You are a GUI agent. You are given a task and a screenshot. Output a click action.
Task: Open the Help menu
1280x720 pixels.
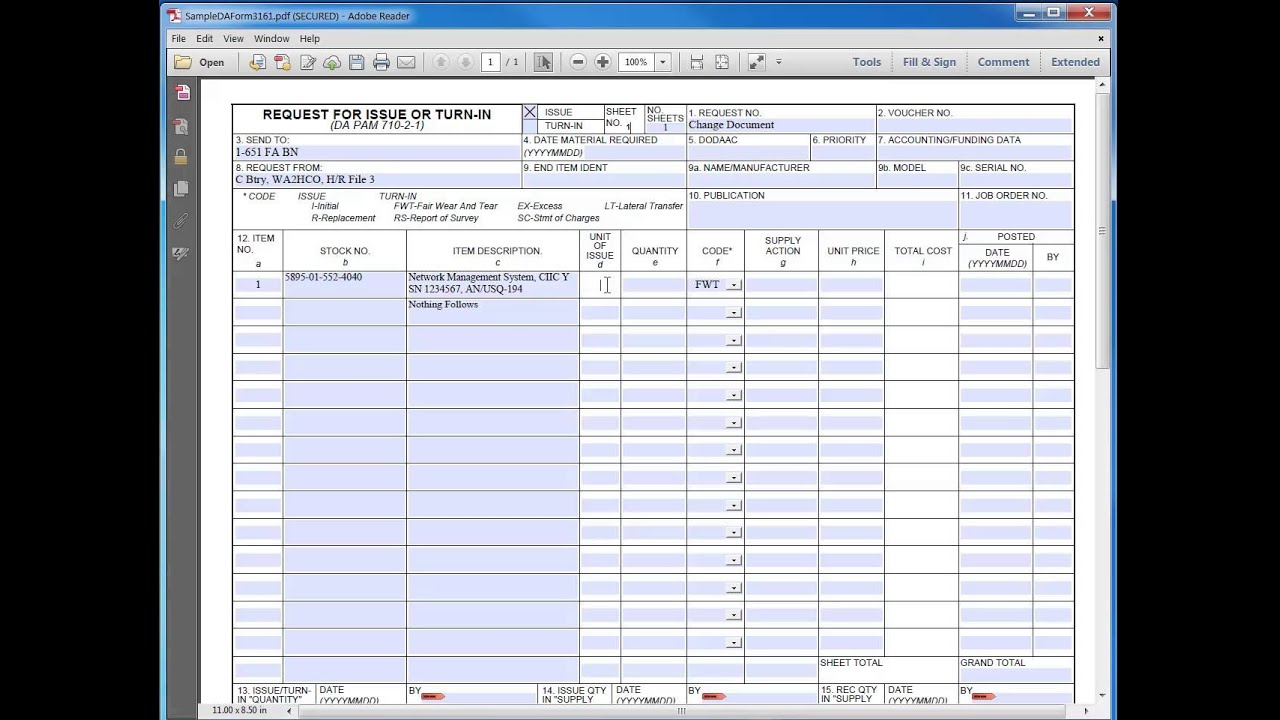pyautogui.click(x=310, y=39)
